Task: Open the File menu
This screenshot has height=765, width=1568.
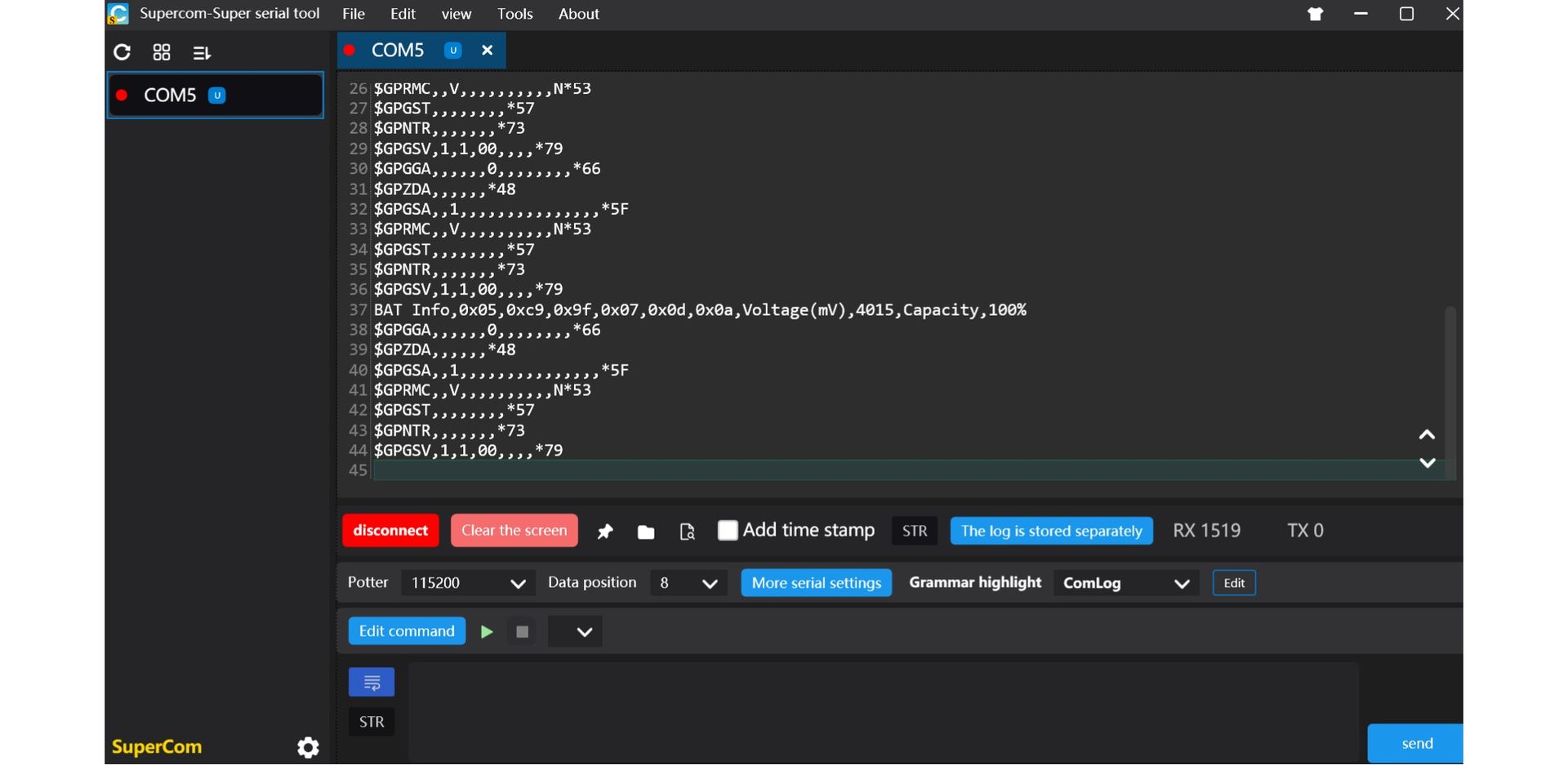Action: [354, 14]
